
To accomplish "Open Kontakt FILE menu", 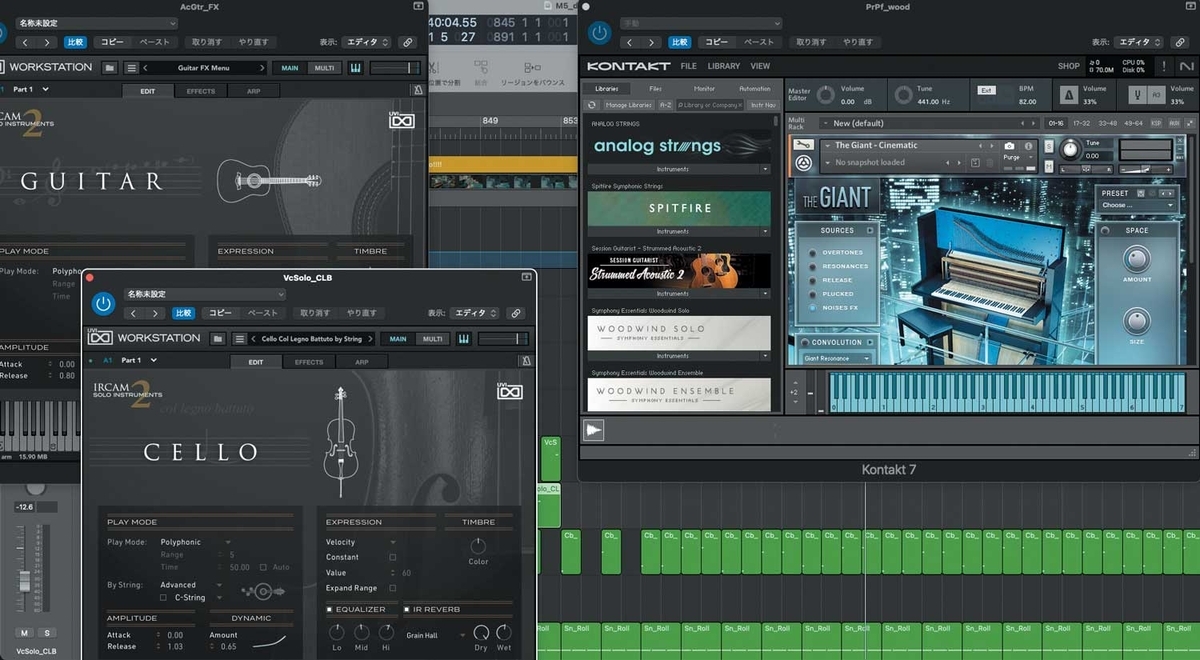I will [x=689, y=66].
